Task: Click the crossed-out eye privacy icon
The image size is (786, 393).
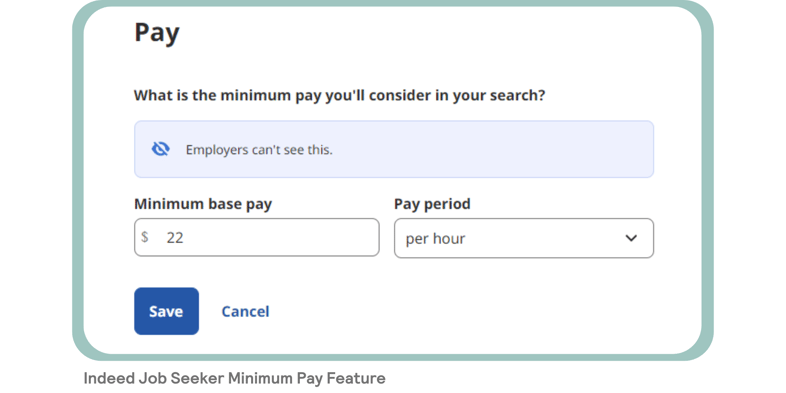Action: 160,149
